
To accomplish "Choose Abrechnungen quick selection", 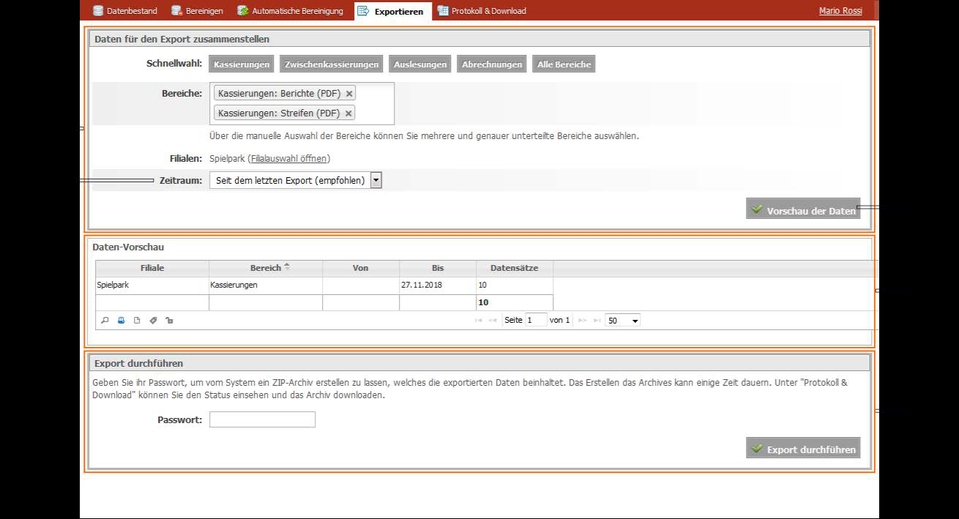I will pos(492,64).
